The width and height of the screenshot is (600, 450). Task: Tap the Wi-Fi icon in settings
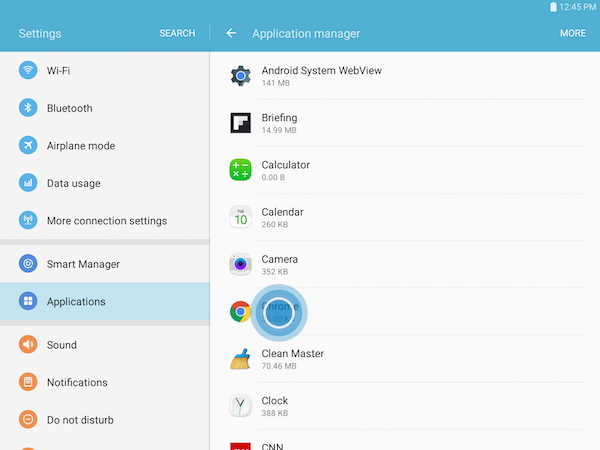coord(28,70)
